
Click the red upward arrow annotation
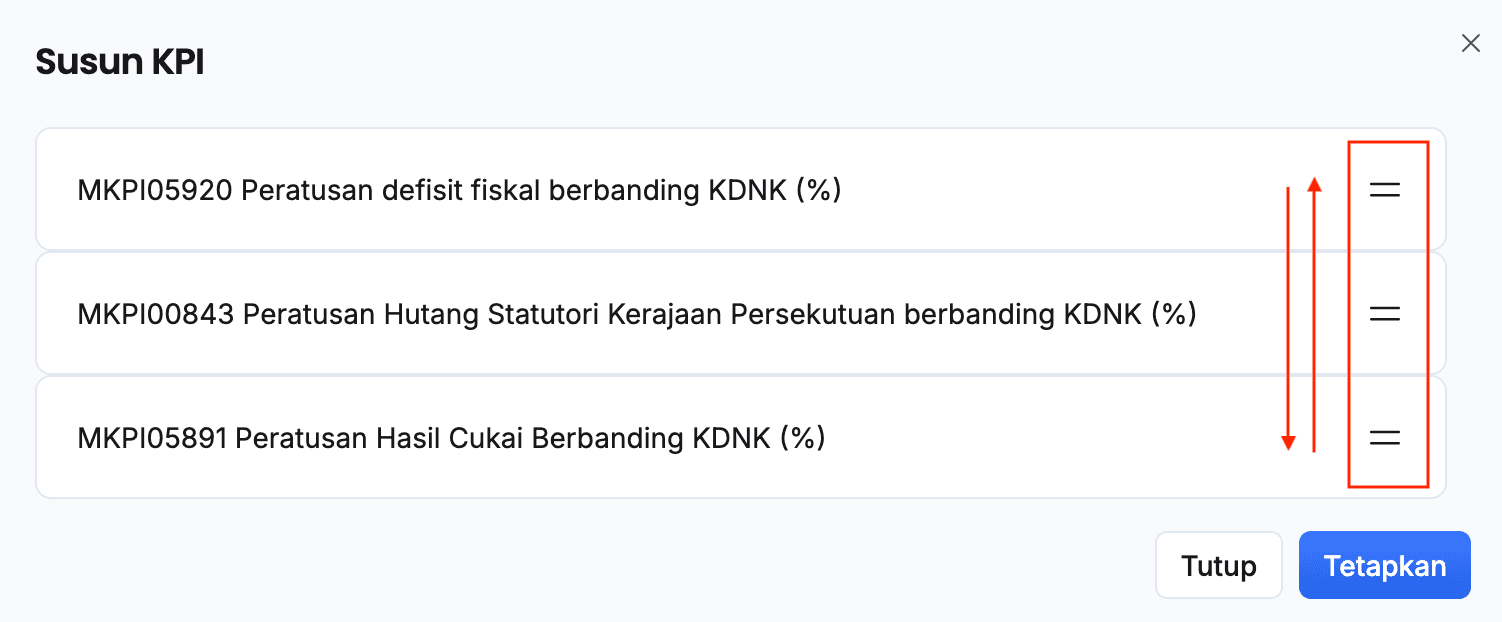coord(1315,314)
